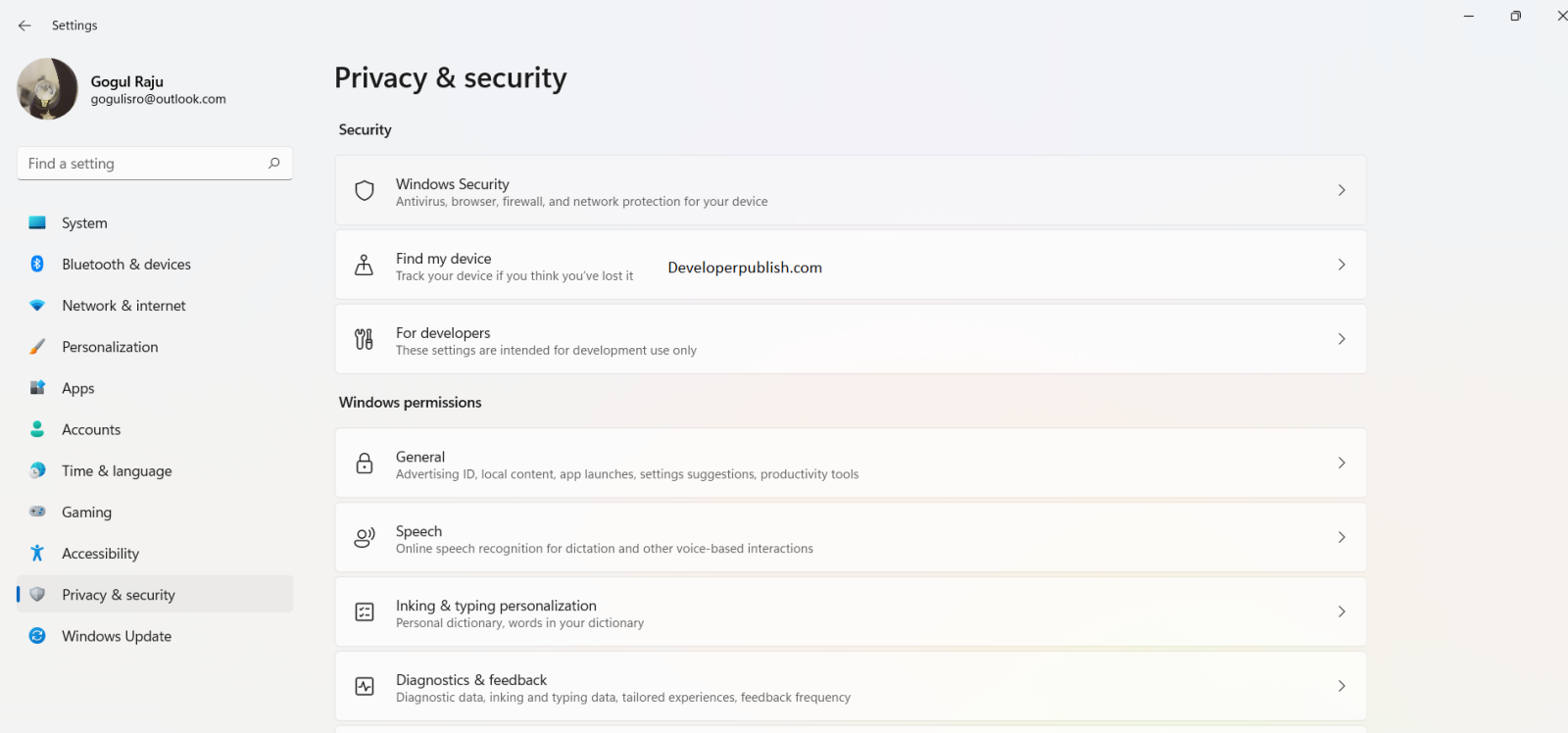The width and height of the screenshot is (1568, 733).
Task: Click the Windows Security shield icon
Action: [x=365, y=190]
